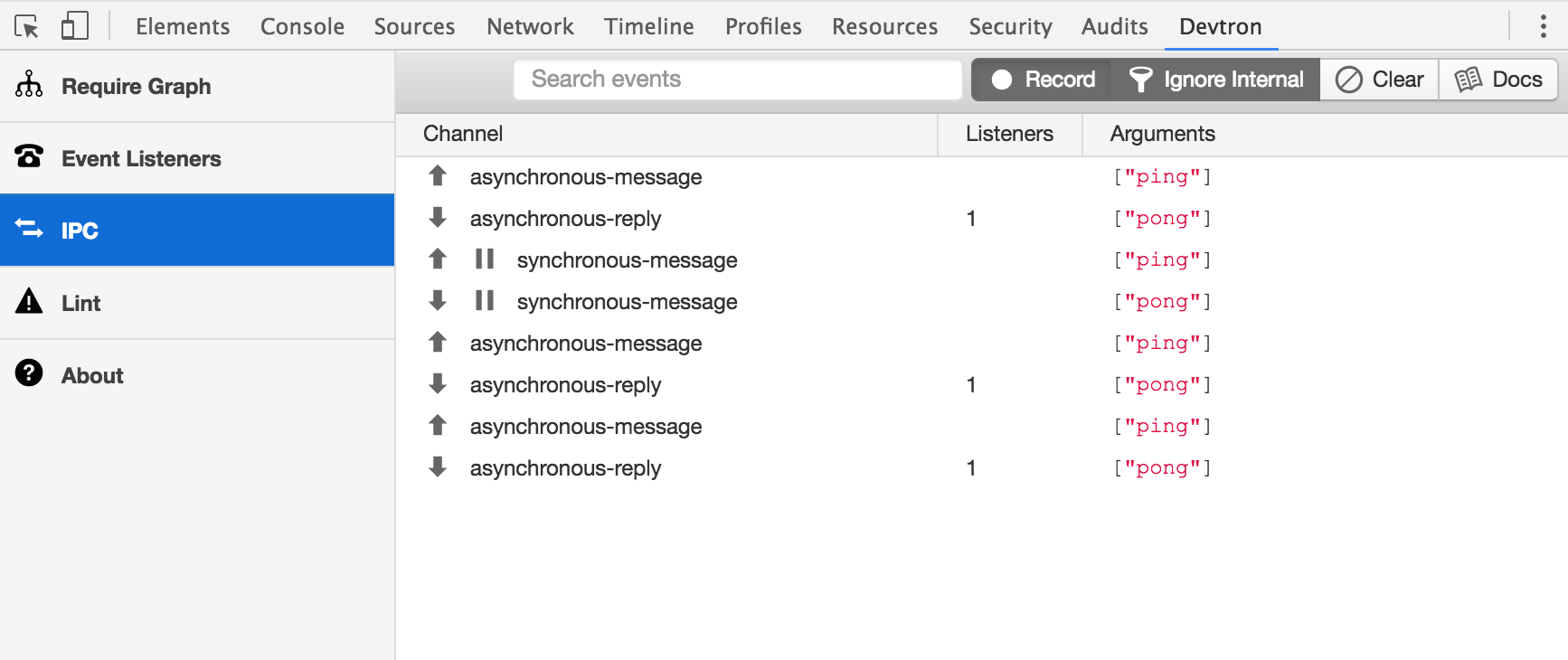The image size is (1568, 660).
Task: Click the Listeners column header
Action: click(1009, 134)
